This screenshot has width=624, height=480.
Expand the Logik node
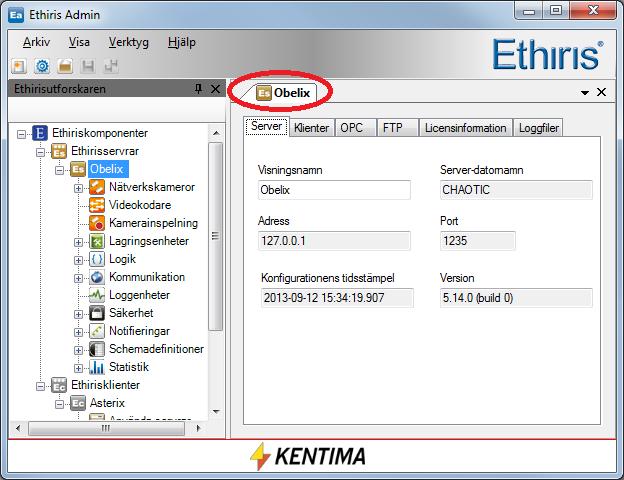click(x=78, y=260)
